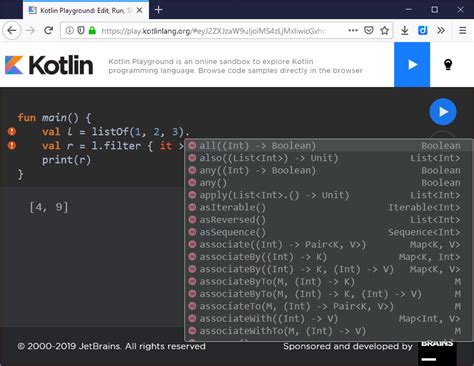Show more toolbar items chevron
Screen dimensions: 474x366
[x=441, y=31]
